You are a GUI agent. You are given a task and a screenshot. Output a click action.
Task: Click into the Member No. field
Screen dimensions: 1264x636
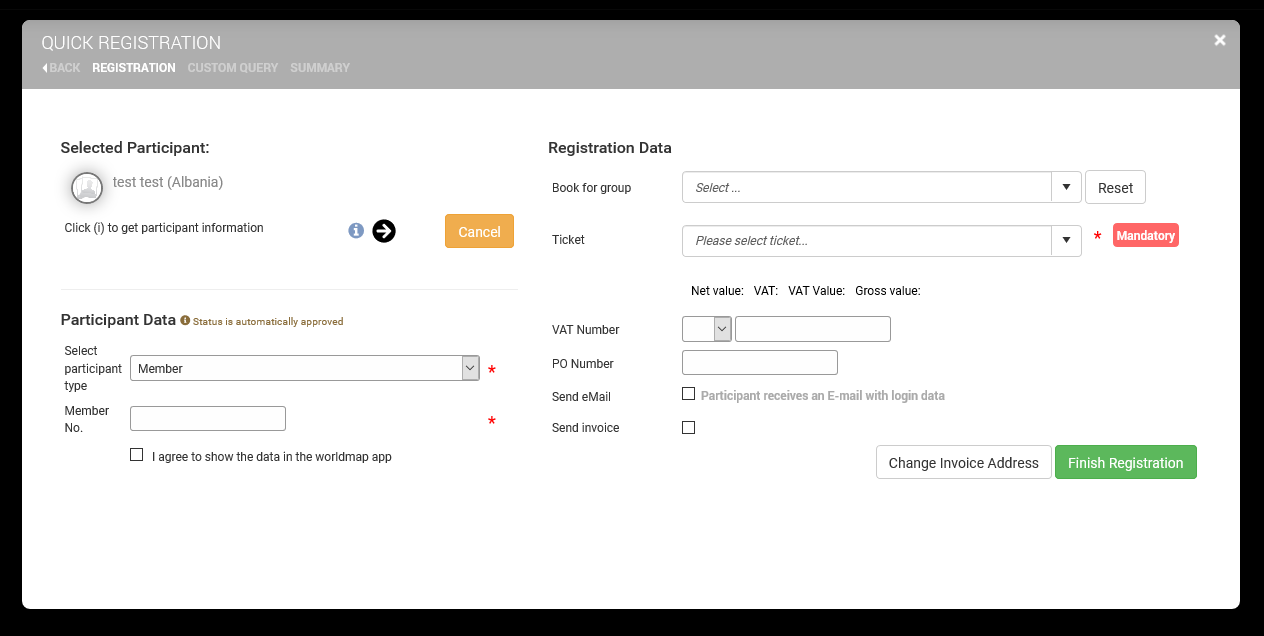pos(208,418)
